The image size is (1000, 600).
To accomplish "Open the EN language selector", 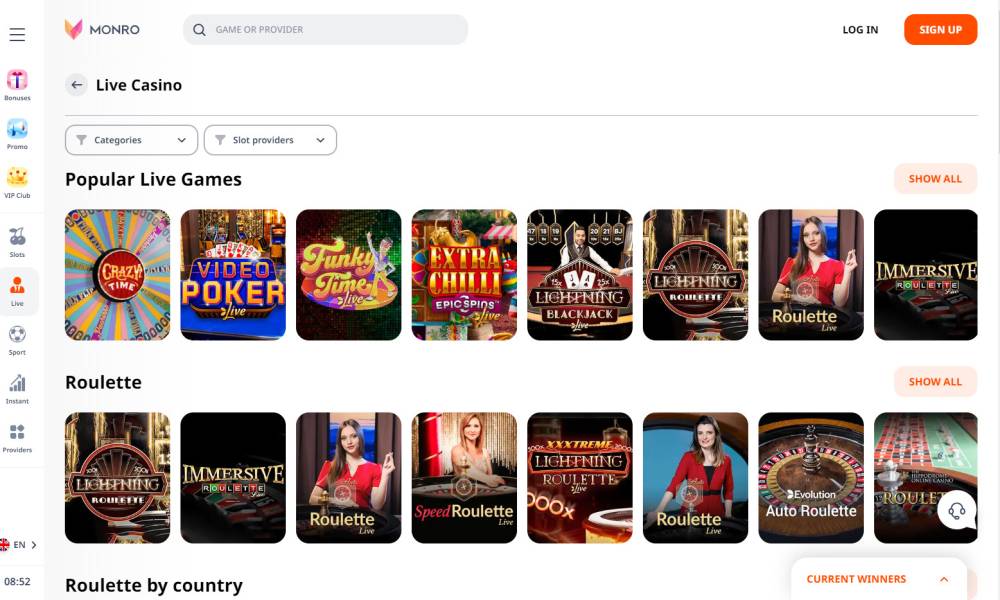I will [18, 545].
